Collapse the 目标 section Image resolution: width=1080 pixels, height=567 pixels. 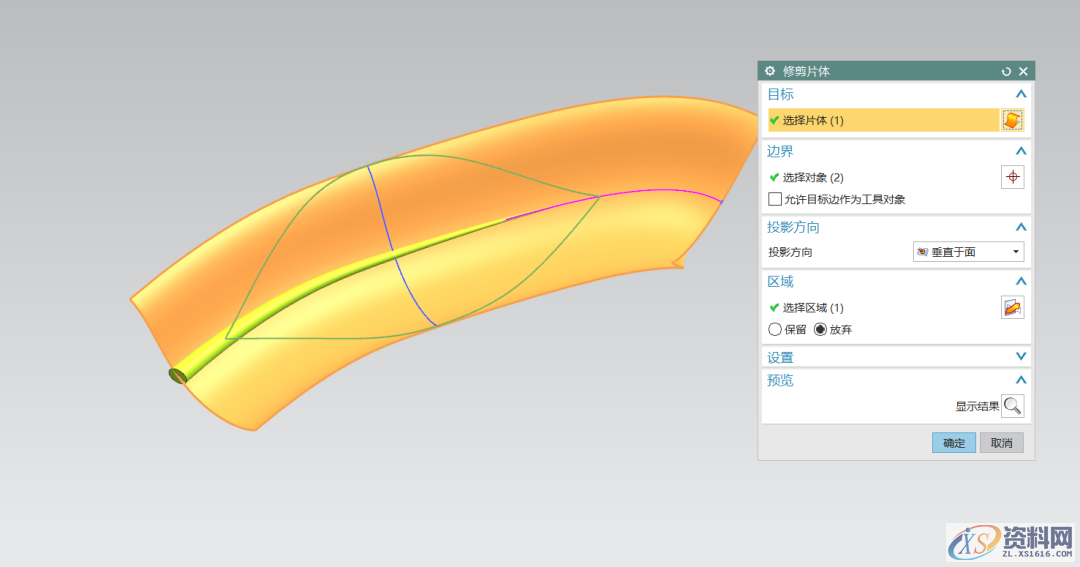pyautogui.click(x=1020, y=94)
